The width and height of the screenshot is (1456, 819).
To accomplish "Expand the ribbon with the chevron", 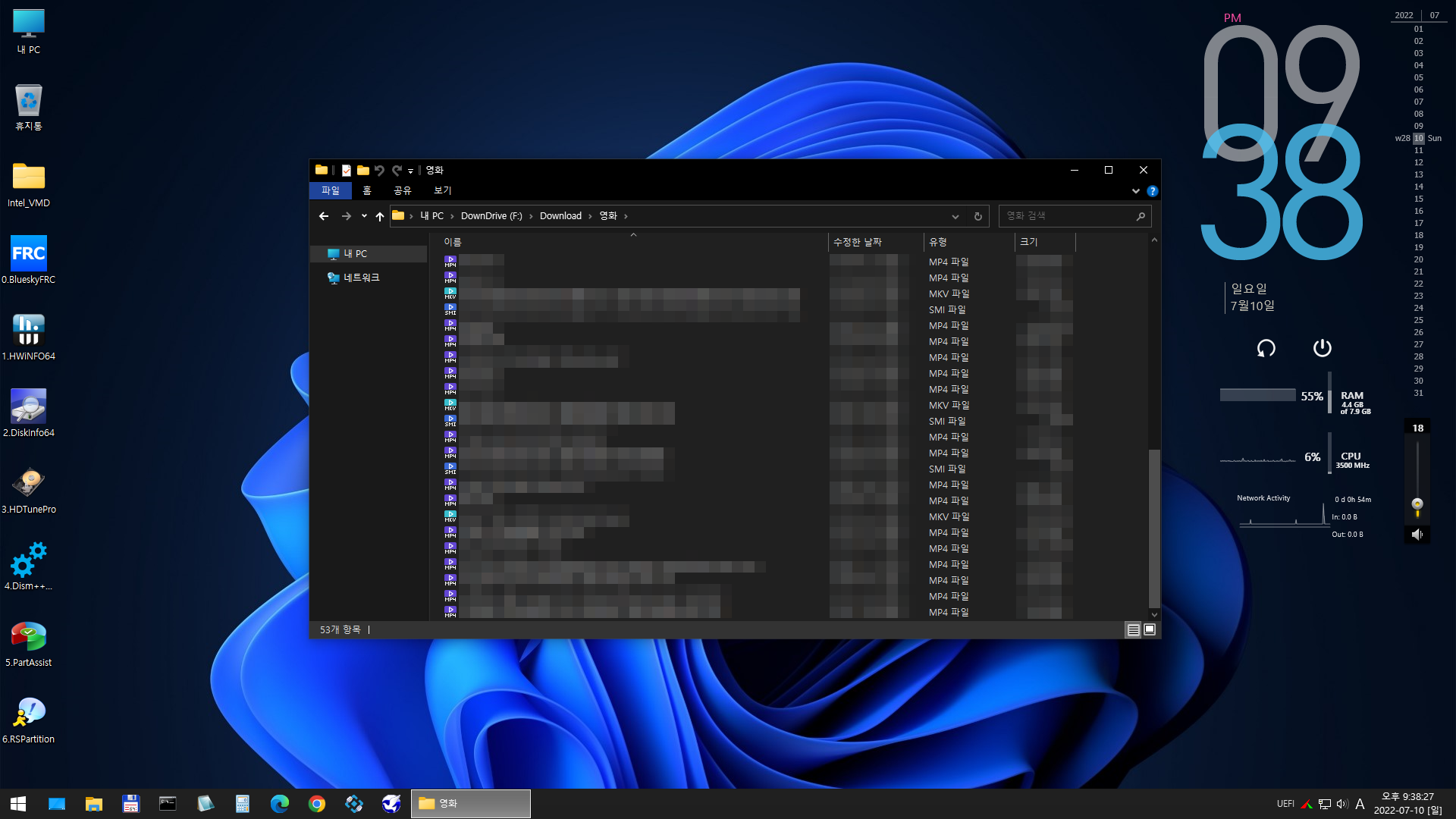I will [x=1135, y=191].
